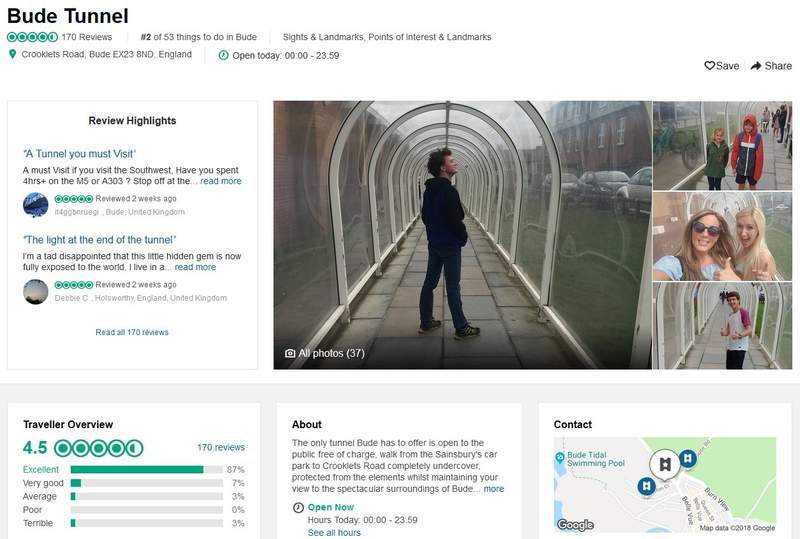Screen dimensions: 800x539
Task: Click the Excellent rating green bar
Action: 137,469
